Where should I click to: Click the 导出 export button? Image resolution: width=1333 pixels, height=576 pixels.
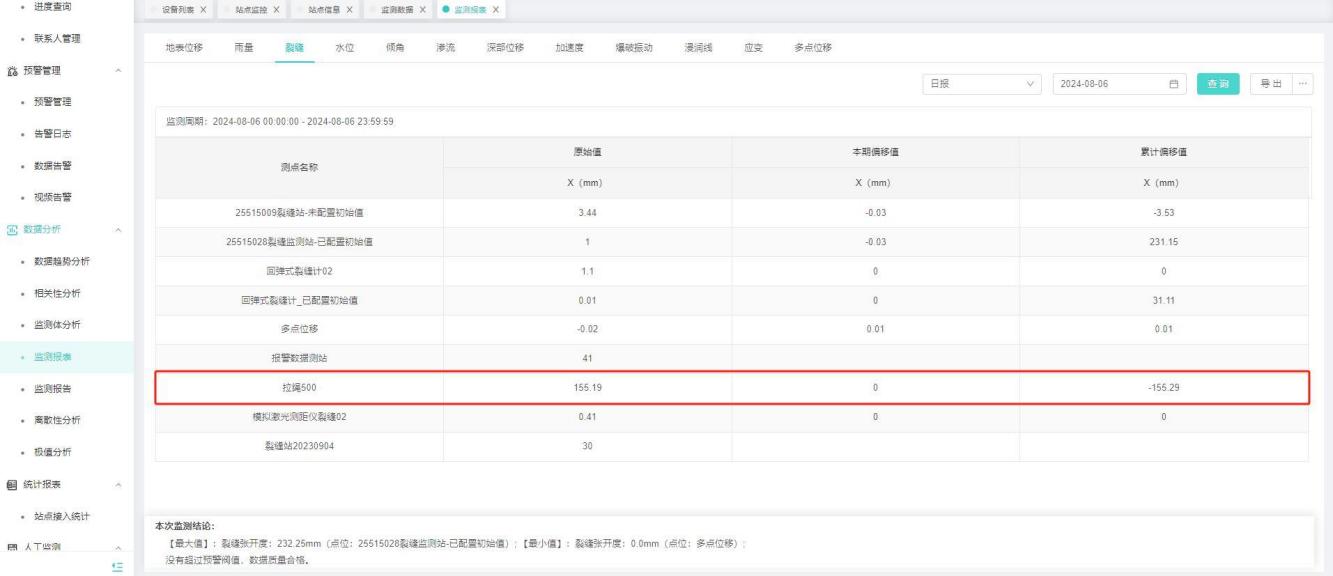(x=1269, y=84)
